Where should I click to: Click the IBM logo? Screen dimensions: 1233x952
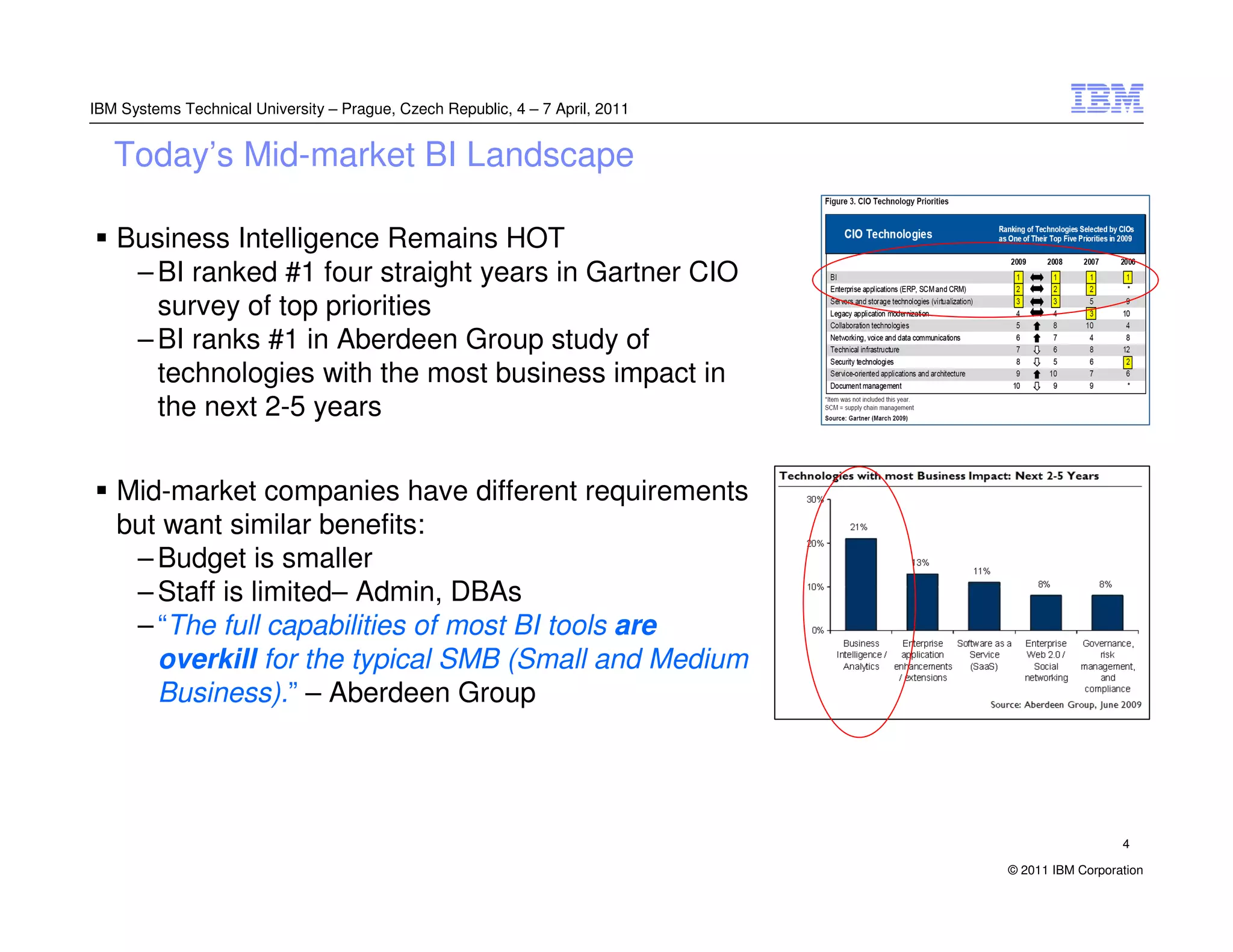1106,98
